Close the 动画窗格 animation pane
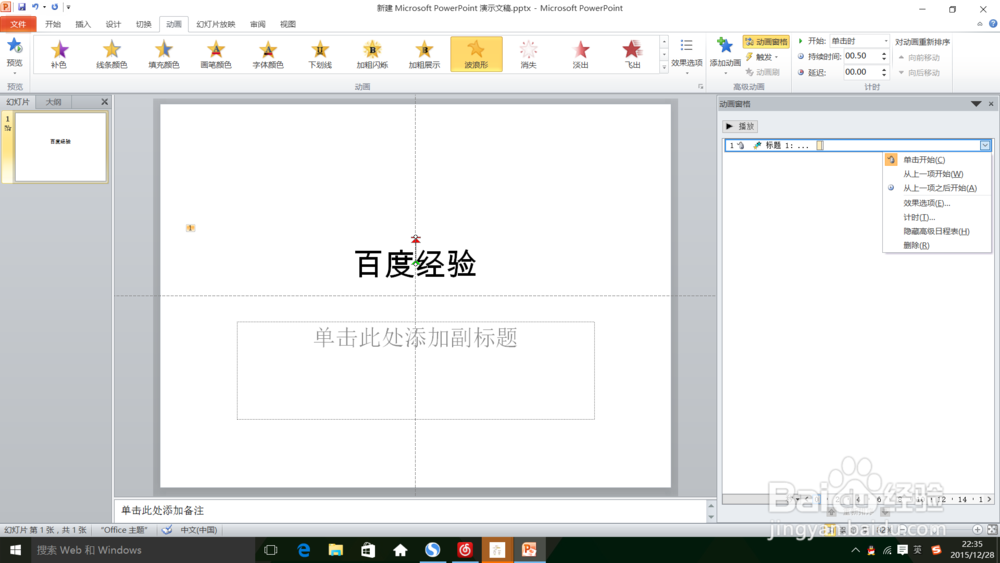Screen dimensions: 1000x563 991,104
